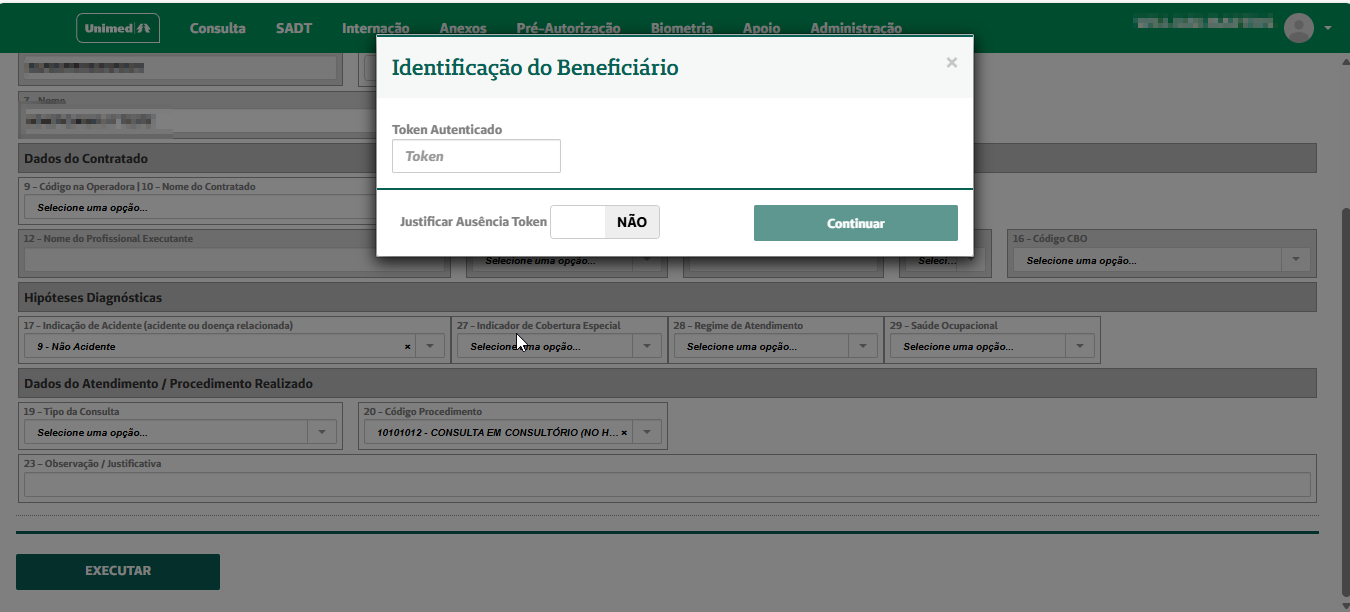Click the Token Autenticado input field
This screenshot has width=1350, height=612.
pos(475,155)
